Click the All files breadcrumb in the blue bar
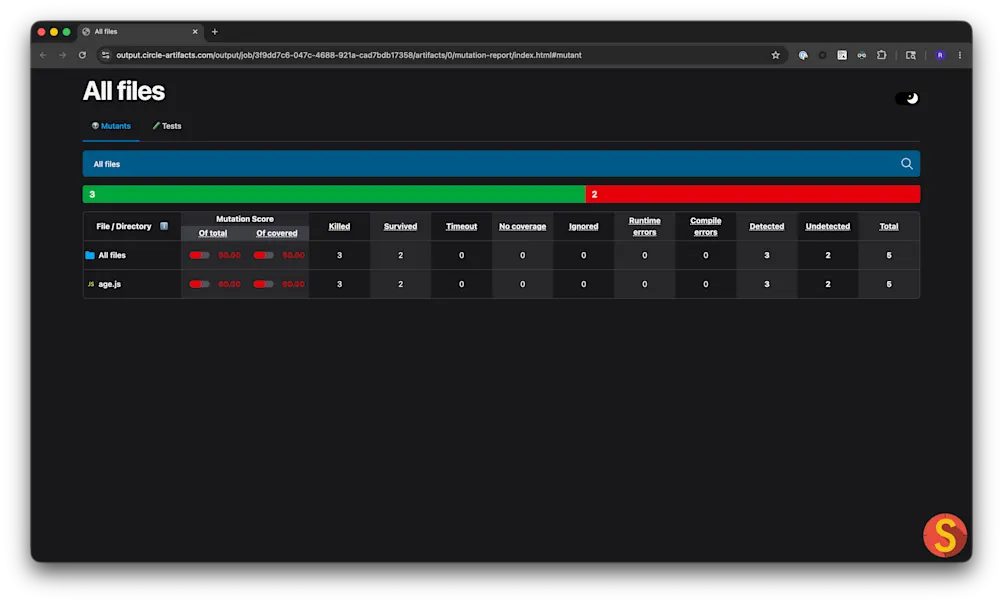Viewport: 1003px width, 603px height. coord(107,164)
